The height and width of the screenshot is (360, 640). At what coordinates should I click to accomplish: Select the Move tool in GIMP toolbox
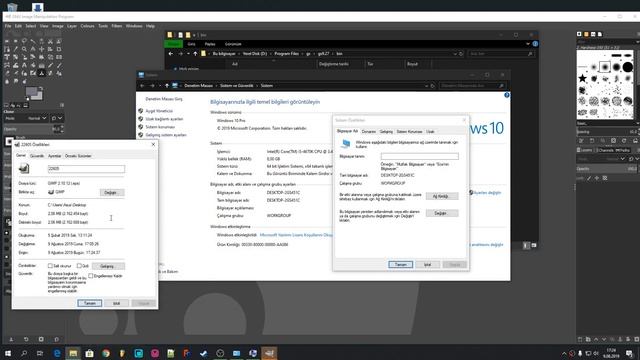(x=42, y=49)
